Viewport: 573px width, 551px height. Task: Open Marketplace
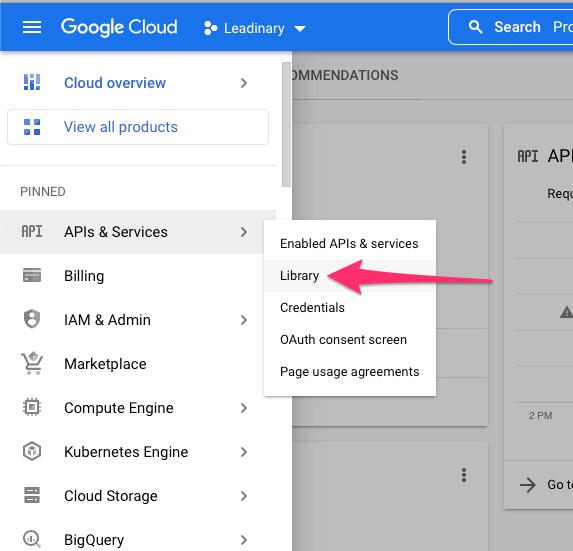click(105, 364)
